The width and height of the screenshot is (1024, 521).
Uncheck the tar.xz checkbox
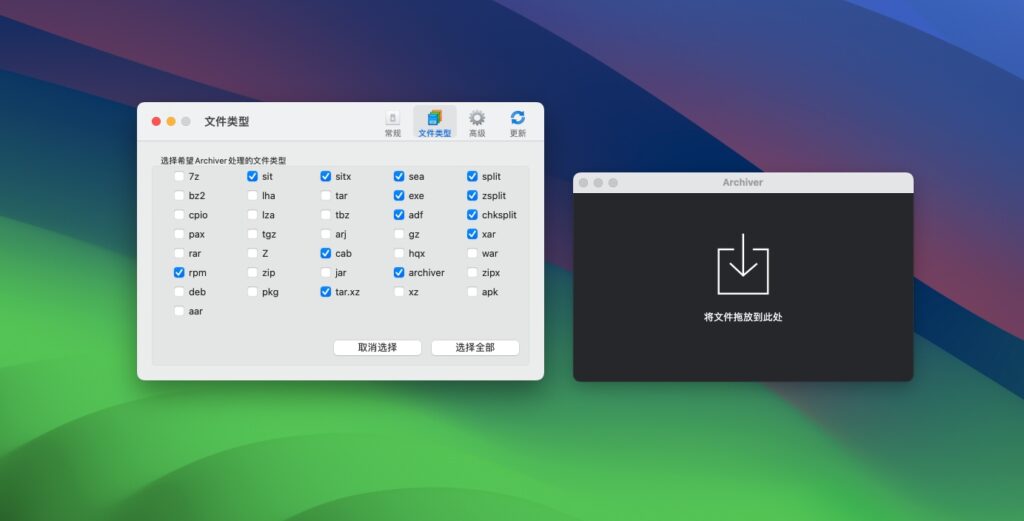325,292
